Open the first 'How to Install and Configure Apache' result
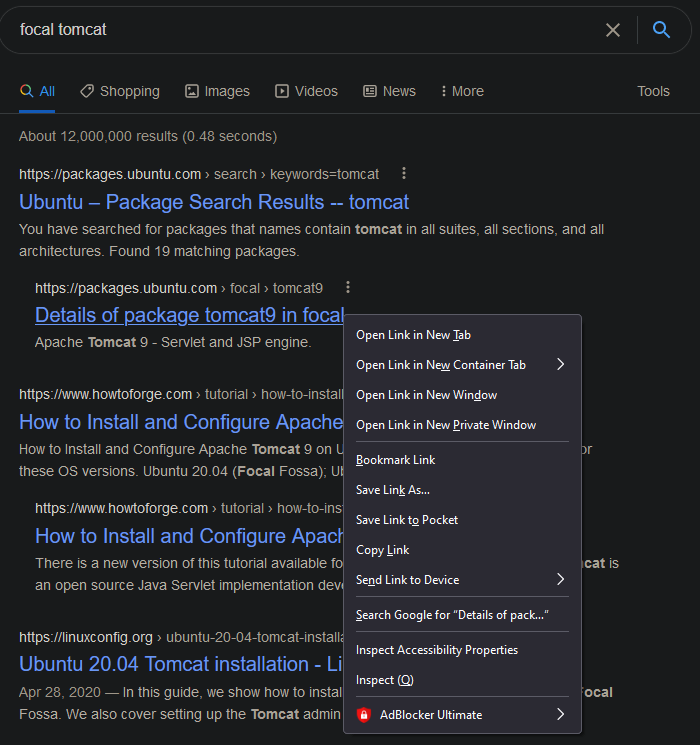The height and width of the screenshot is (745, 700). pyautogui.click(x=181, y=422)
